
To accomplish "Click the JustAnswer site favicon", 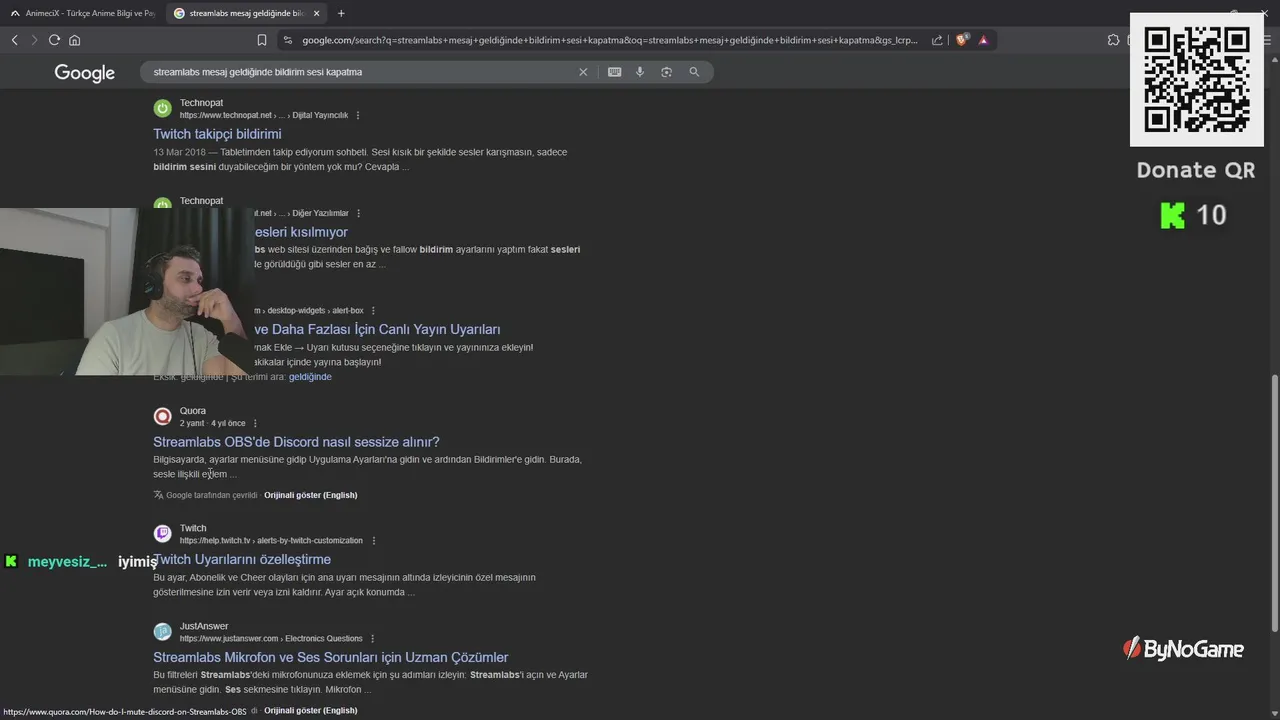I will [x=163, y=632].
